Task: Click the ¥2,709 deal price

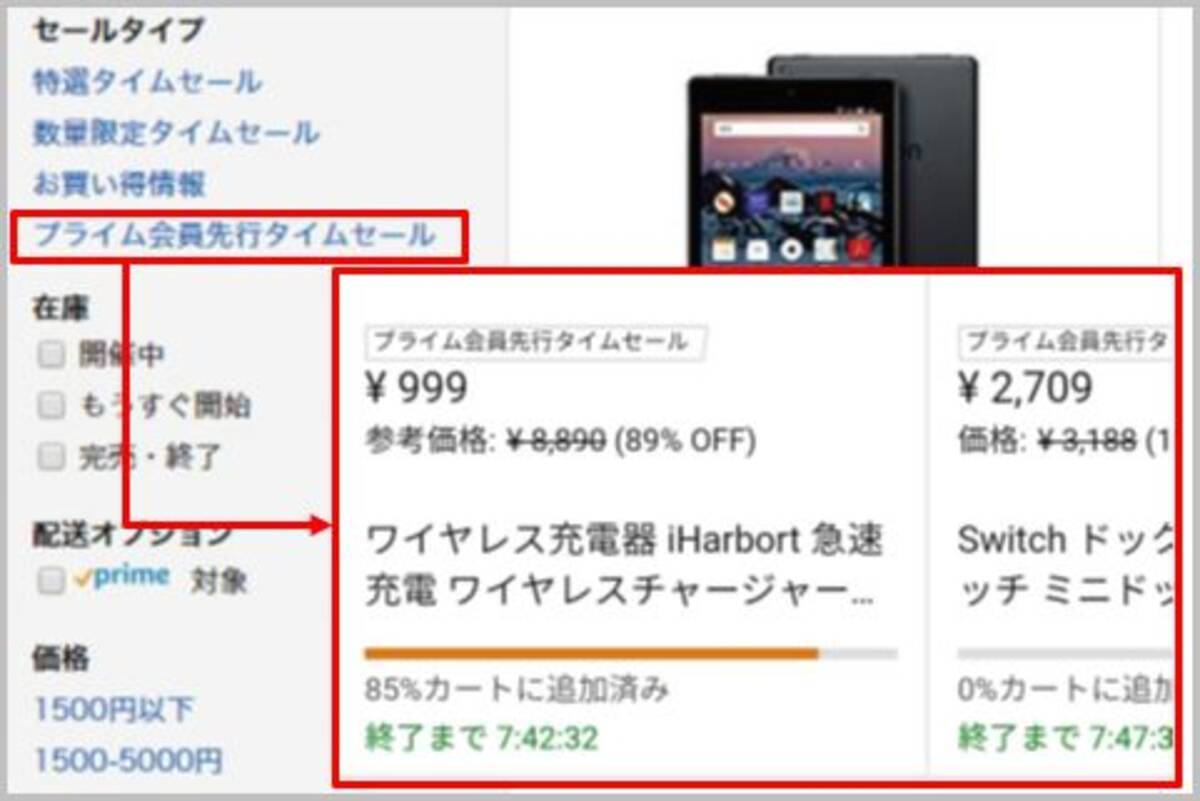Action: (1025, 388)
